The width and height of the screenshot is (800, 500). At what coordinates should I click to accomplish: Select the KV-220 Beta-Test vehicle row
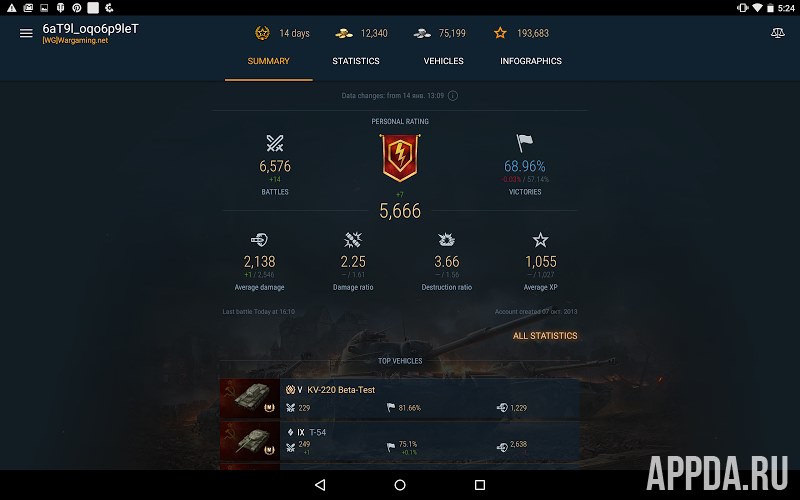click(x=400, y=398)
